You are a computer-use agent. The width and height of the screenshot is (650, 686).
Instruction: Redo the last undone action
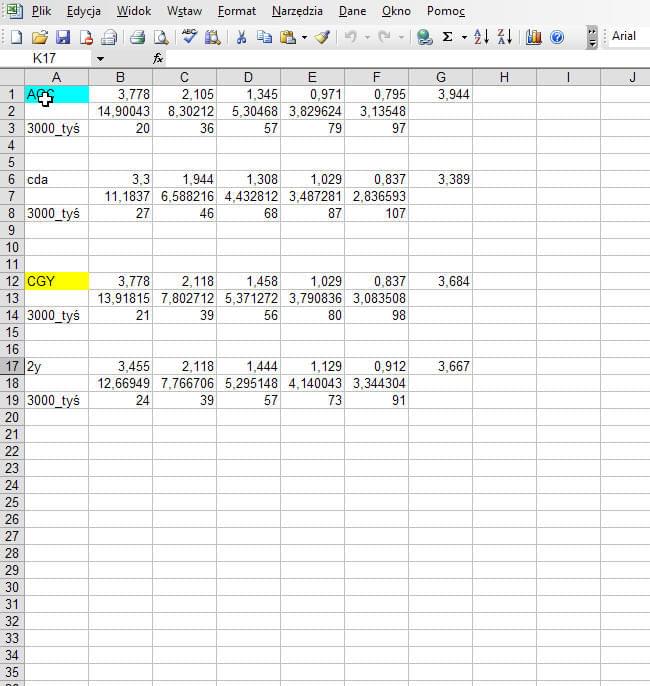pyautogui.click(x=384, y=37)
